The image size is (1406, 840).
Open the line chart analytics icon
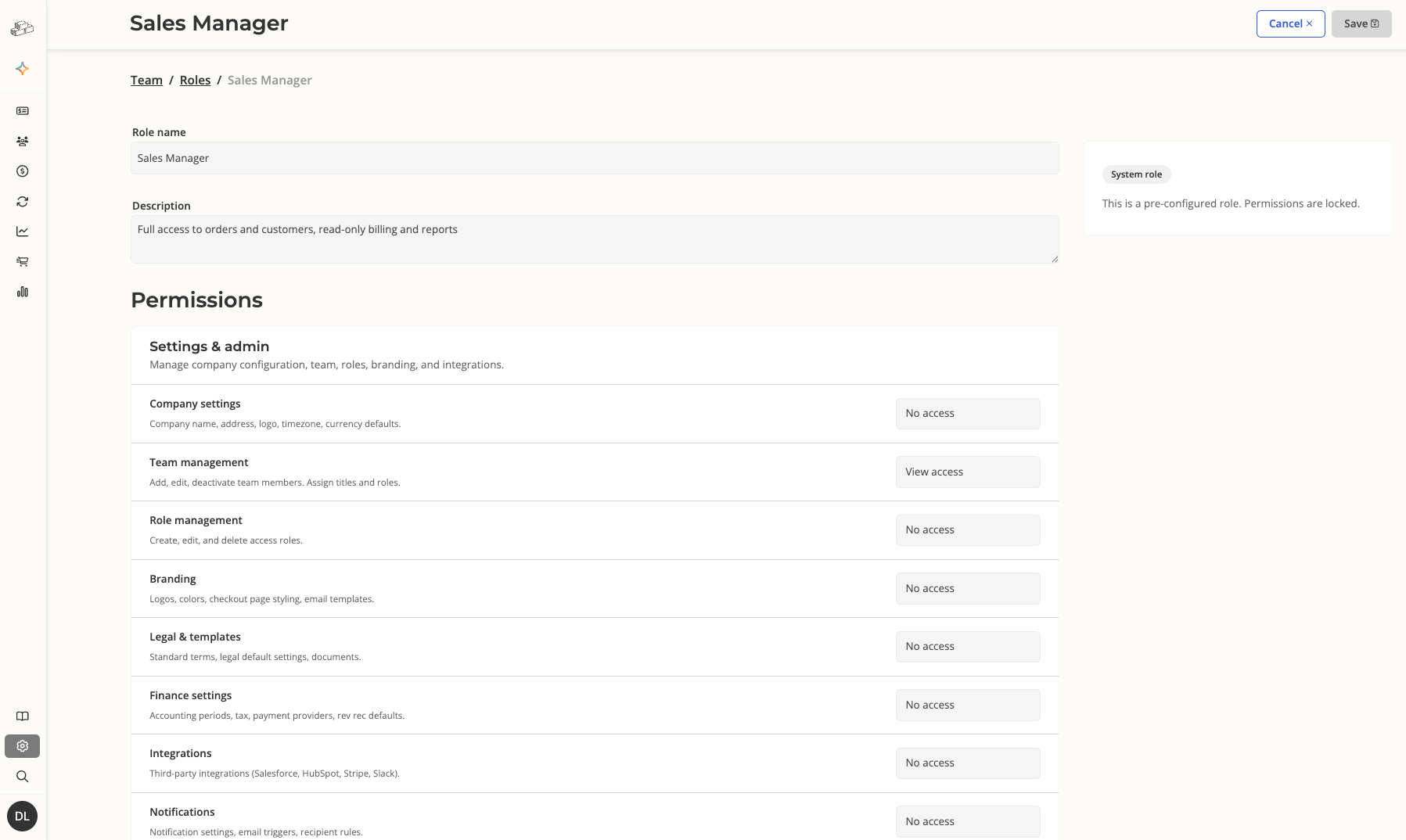pyautogui.click(x=23, y=232)
